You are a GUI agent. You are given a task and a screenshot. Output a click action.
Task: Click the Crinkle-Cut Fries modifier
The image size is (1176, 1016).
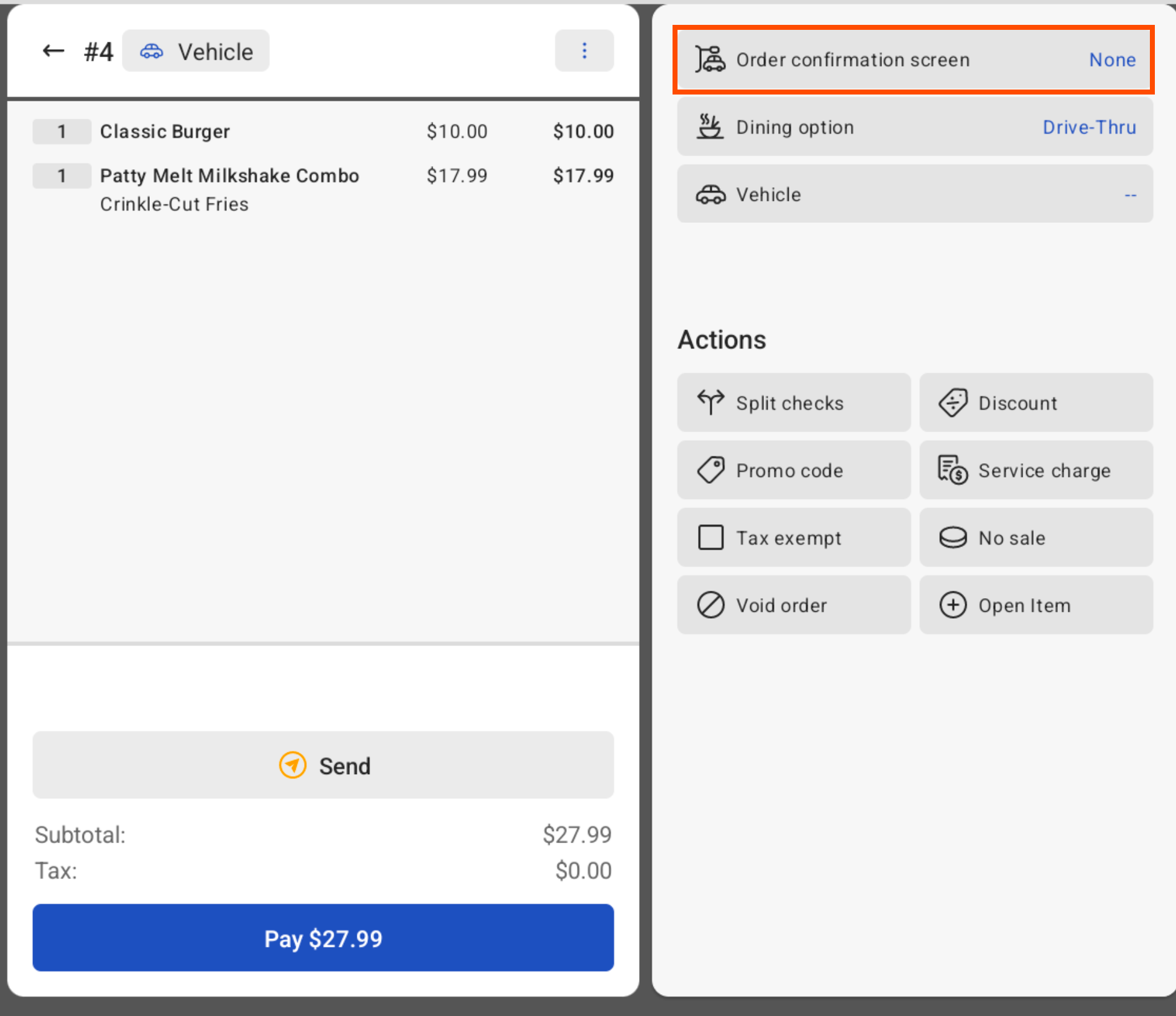[x=174, y=204]
